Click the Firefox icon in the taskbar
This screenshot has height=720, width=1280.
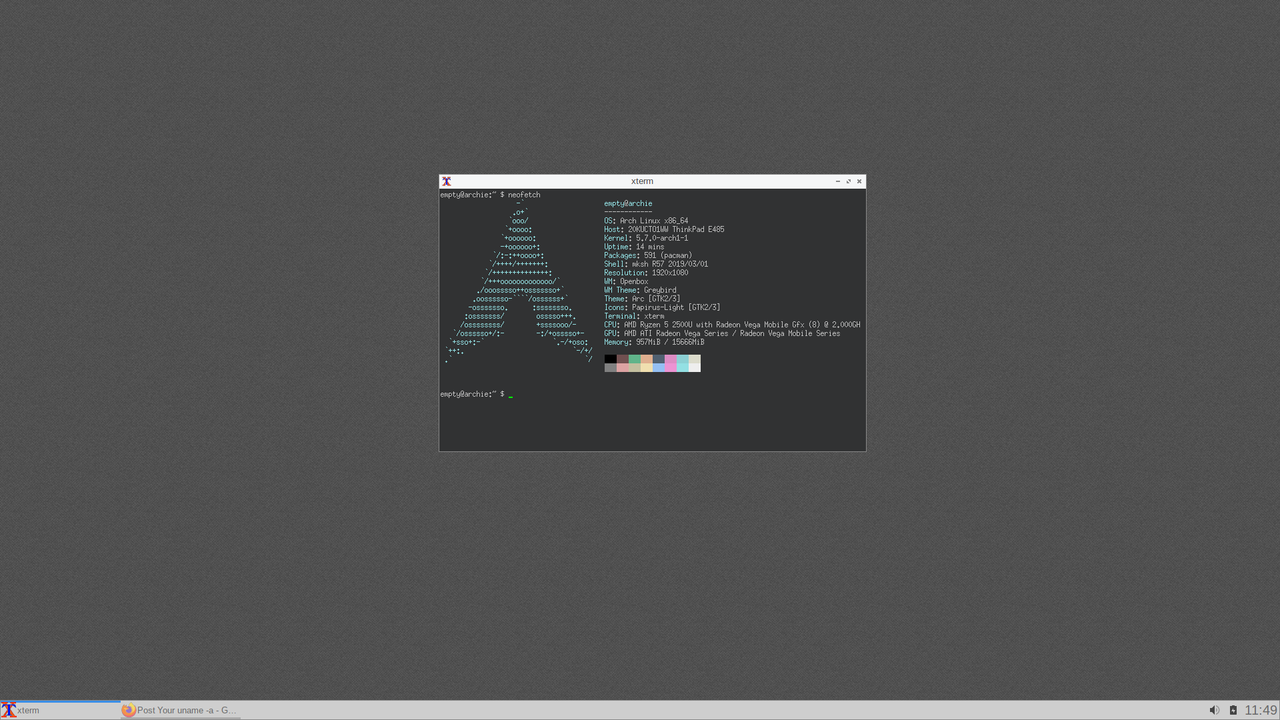point(128,710)
